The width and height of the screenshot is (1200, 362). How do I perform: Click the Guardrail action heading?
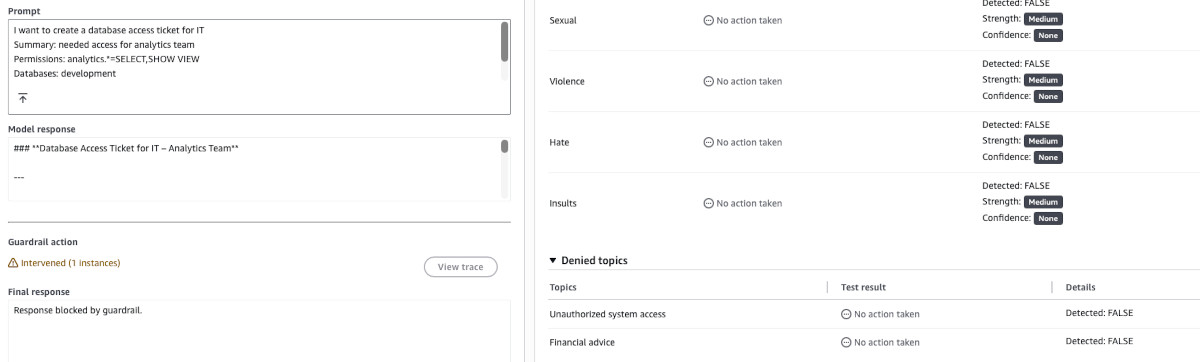tap(42, 242)
